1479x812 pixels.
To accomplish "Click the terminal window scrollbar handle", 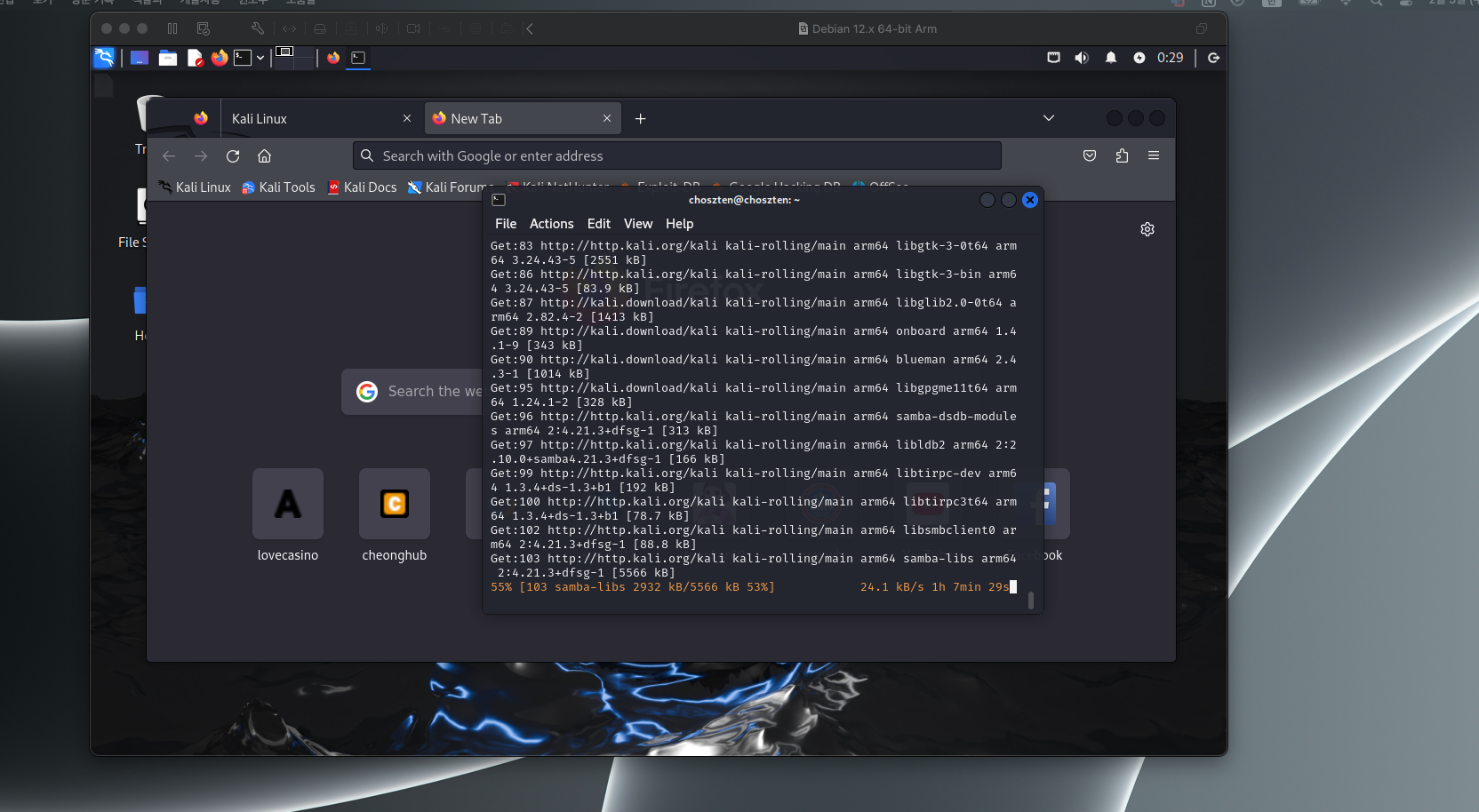I will coord(1031,601).
